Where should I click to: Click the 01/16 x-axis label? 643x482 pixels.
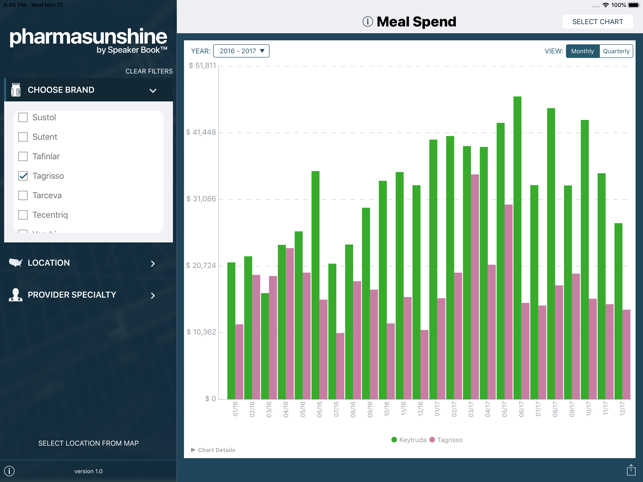point(235,409)
